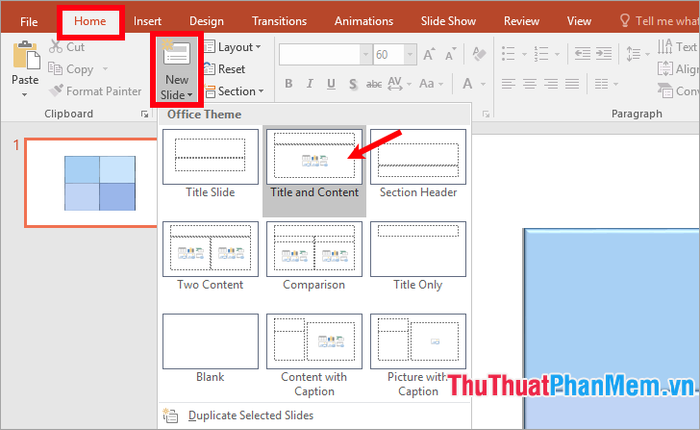Toggle Bold formatting
The image size is (700, 430).
(x=288, y=84)
